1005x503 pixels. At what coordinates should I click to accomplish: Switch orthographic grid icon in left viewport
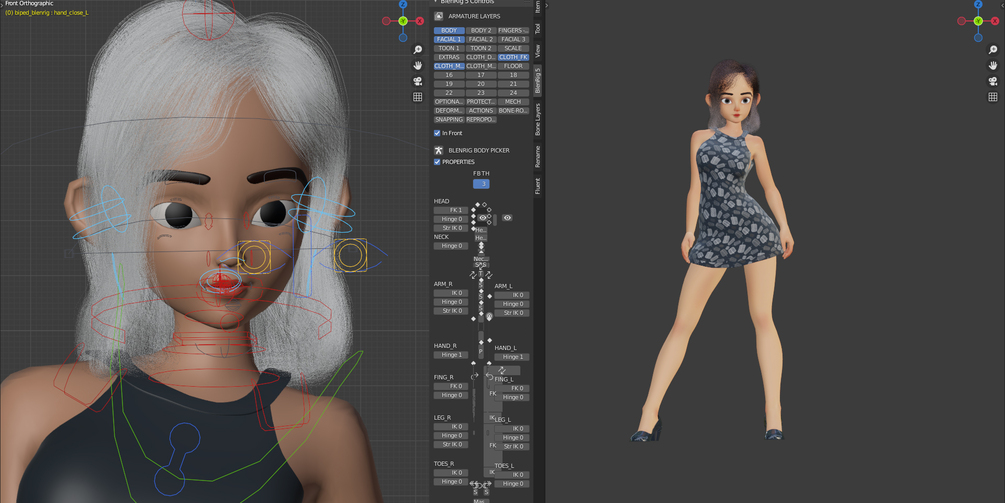[418, 97]
